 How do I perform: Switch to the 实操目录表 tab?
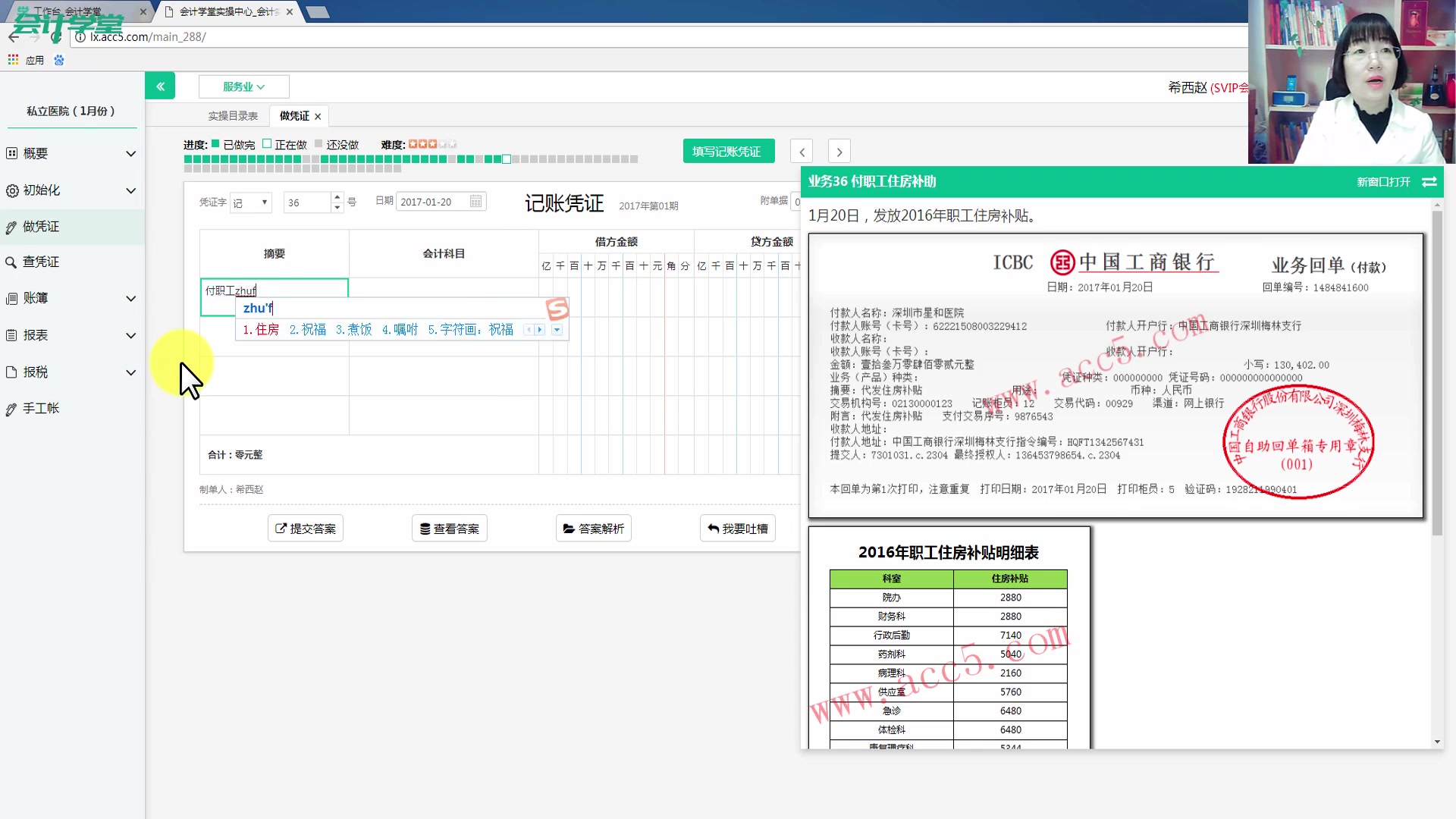[x=233, y=115]
